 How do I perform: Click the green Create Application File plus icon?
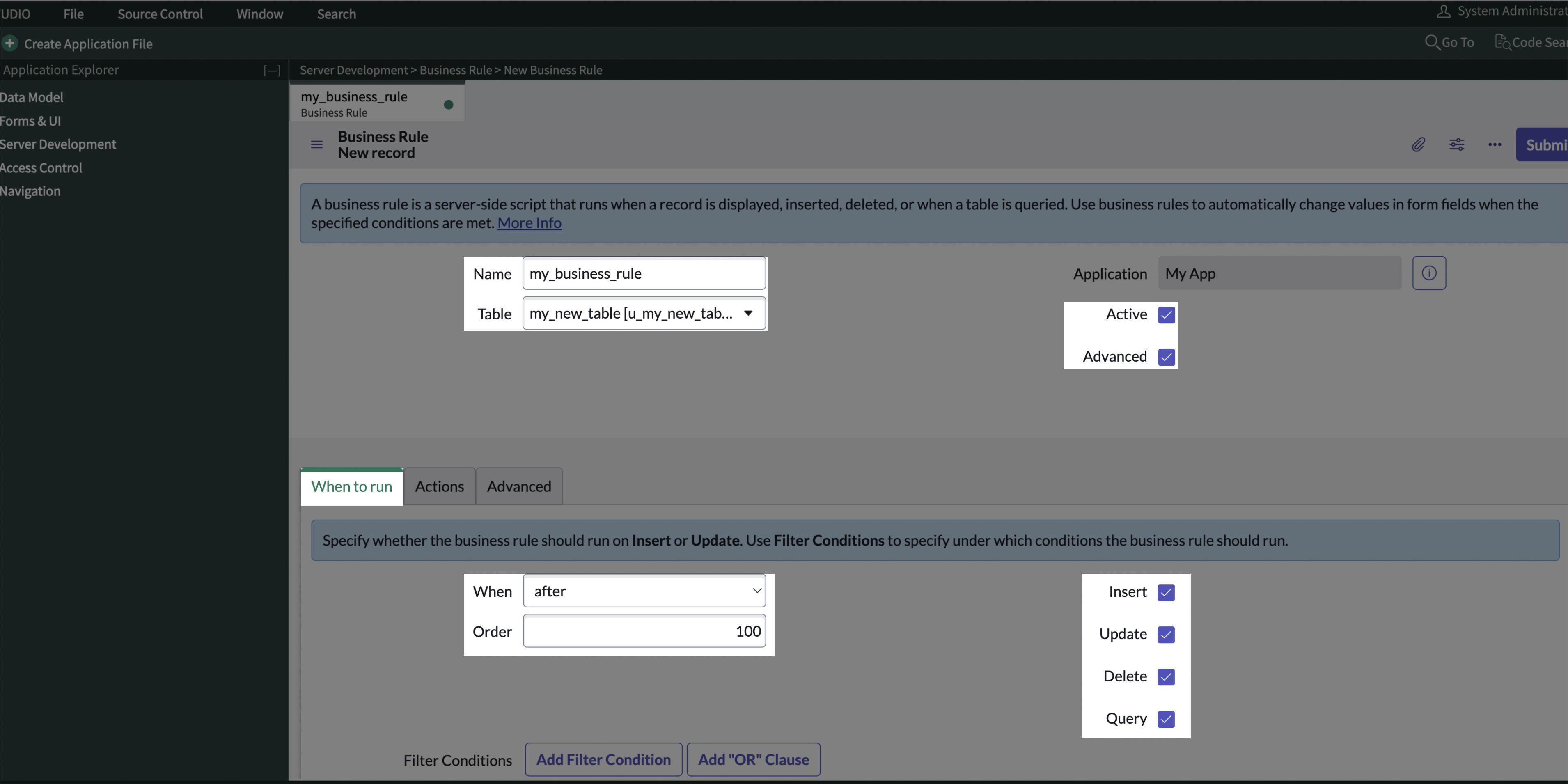click(9, 43)
